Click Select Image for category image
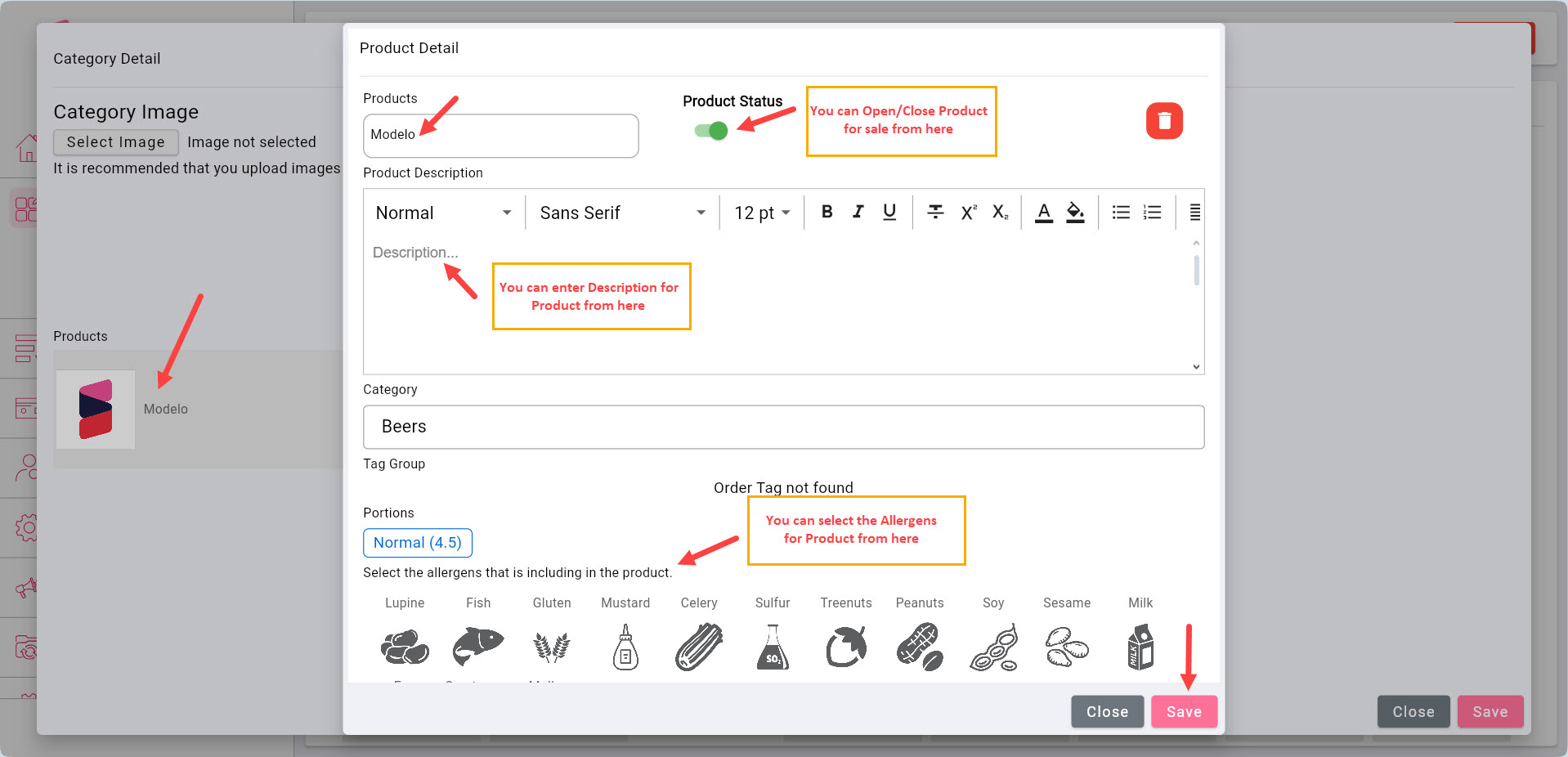 point(115,142)
